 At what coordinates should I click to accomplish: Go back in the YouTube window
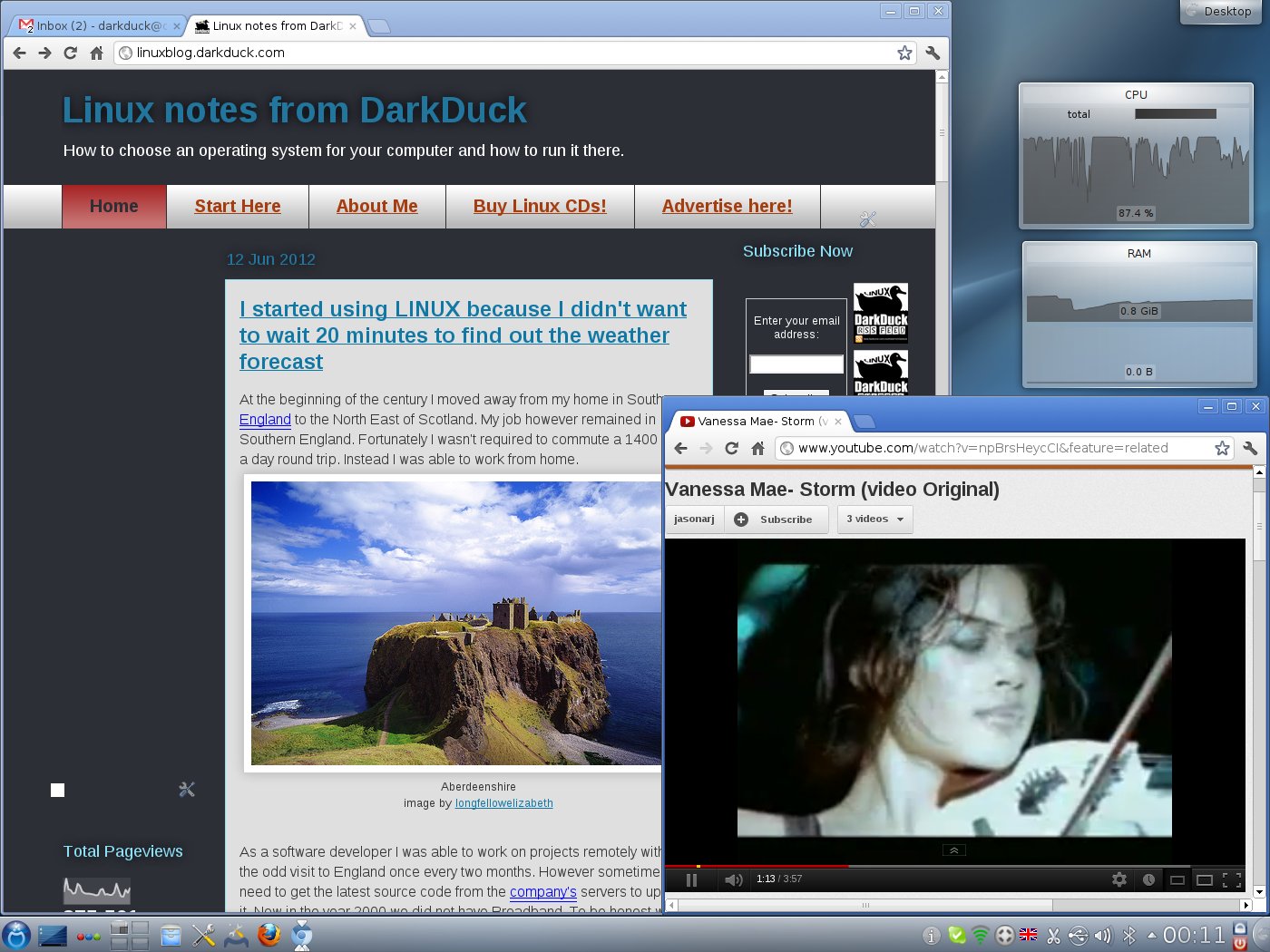coord(680,448)
